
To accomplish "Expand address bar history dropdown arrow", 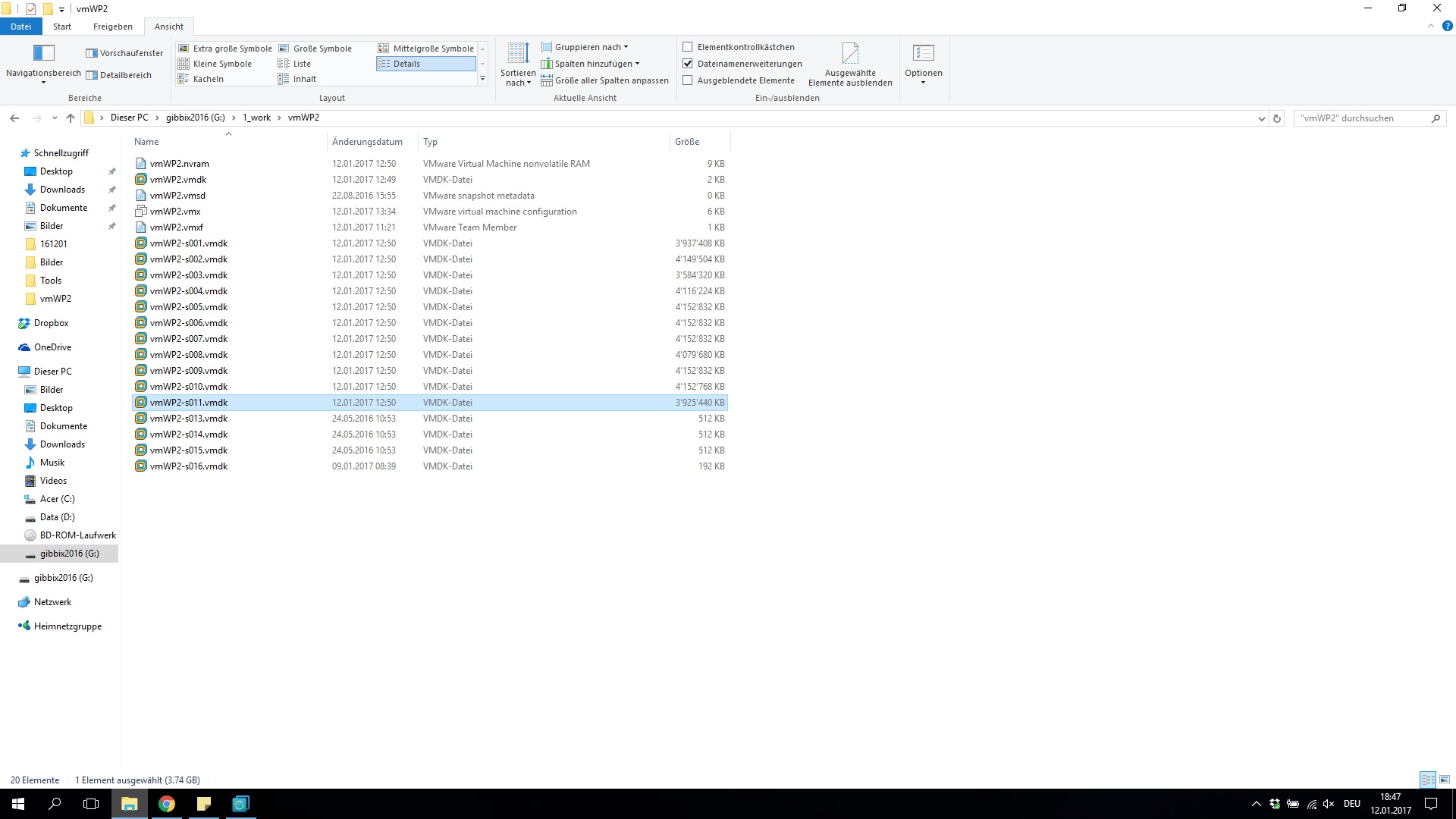I will 1261,118.
